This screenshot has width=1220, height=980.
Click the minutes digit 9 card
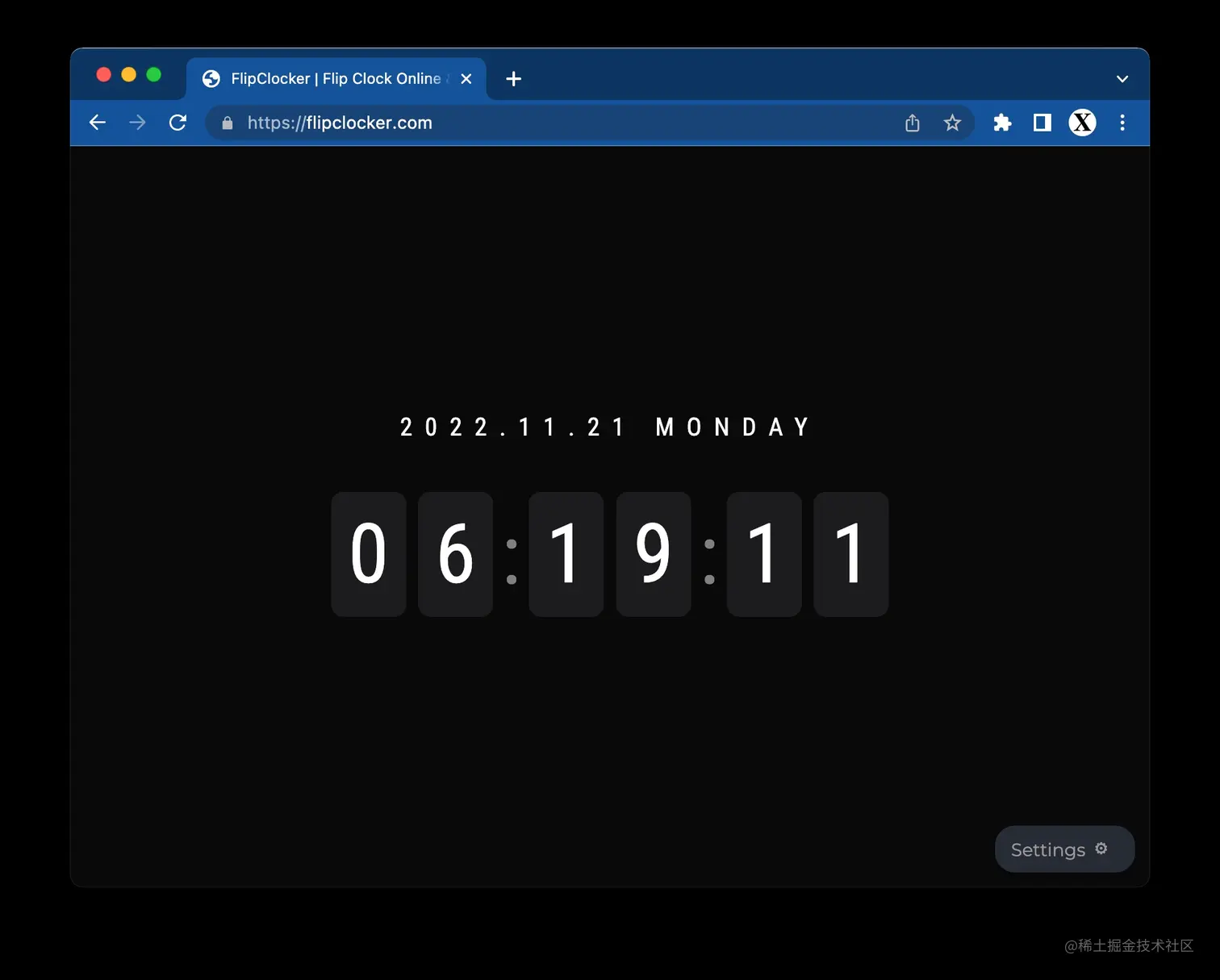coord(654,554)
